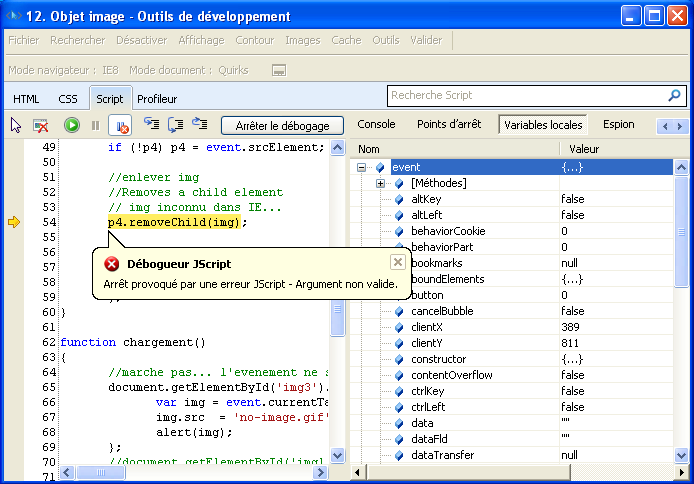Click the clear browser cache icon
694x484 pixels.
(41, 126)
